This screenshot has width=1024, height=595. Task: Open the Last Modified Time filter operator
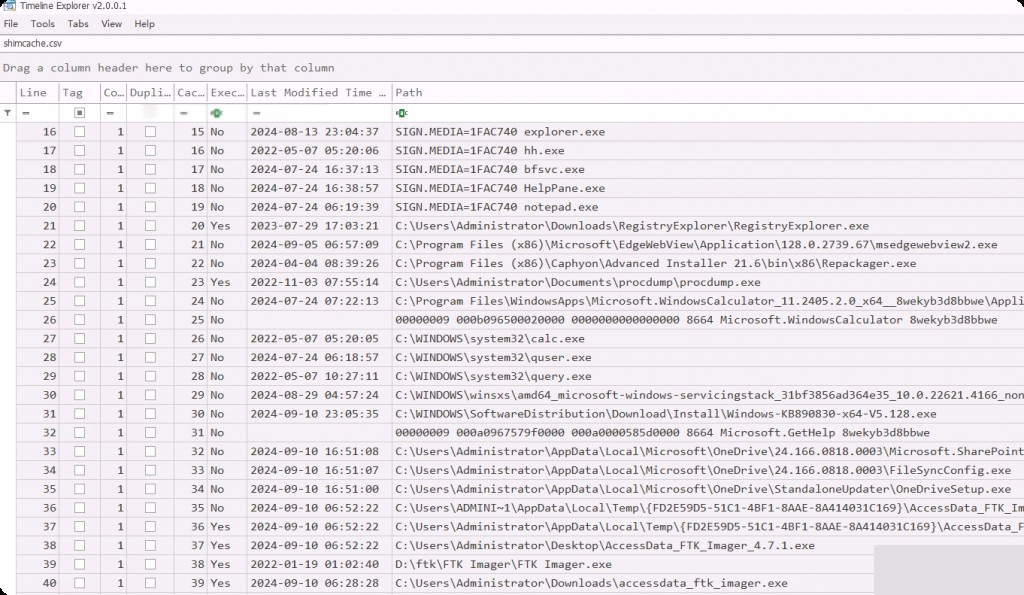[256, 113]
